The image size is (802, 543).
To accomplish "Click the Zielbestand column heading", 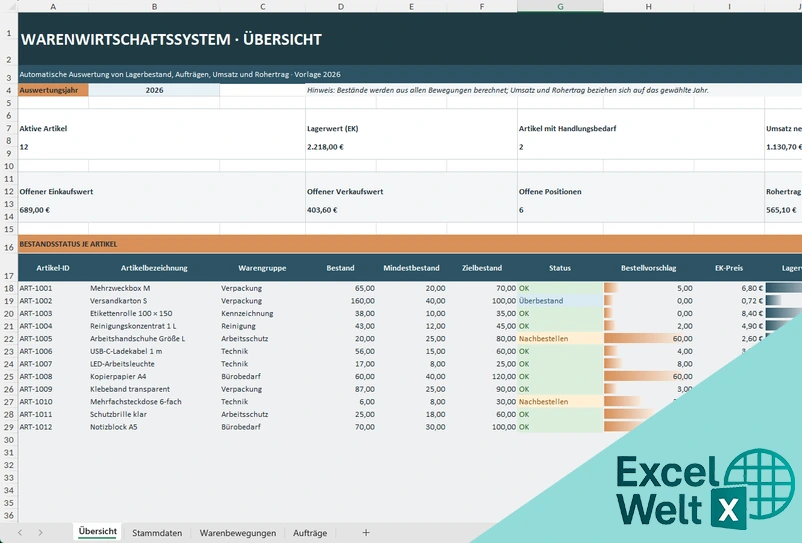I will coord(482,268).
